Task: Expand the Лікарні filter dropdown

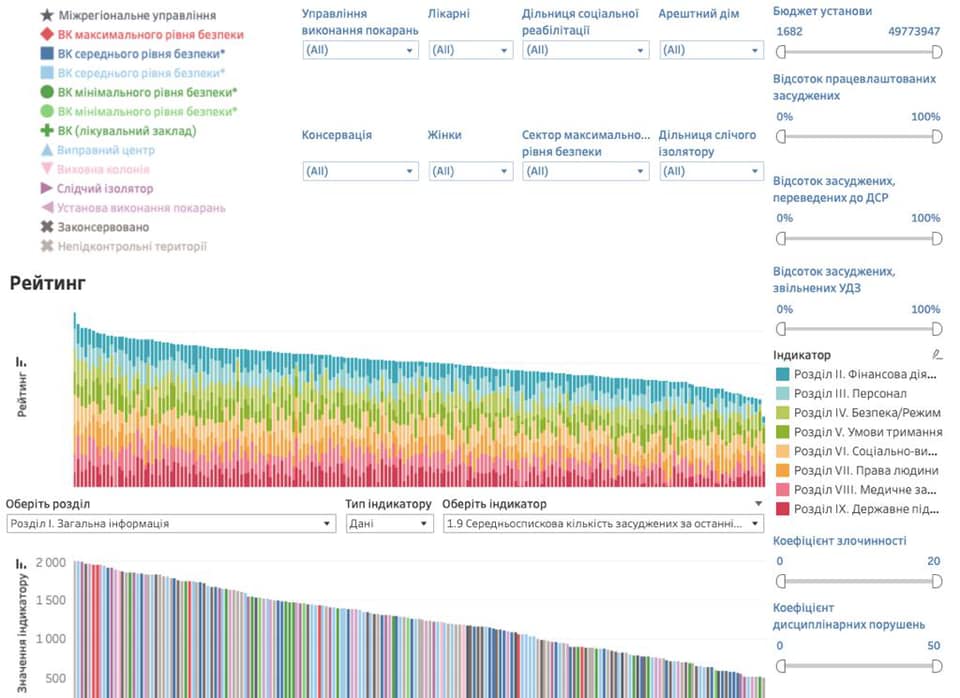Action: coord(470,50)
